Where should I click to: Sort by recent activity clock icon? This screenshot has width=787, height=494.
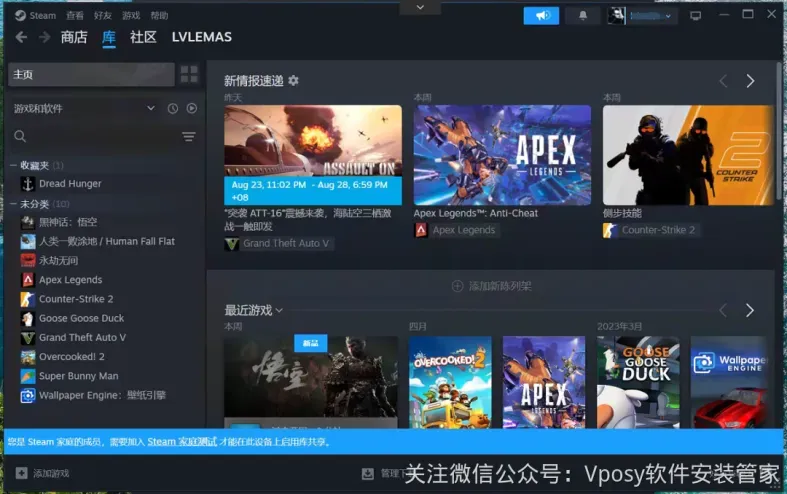tap(173, 108)
